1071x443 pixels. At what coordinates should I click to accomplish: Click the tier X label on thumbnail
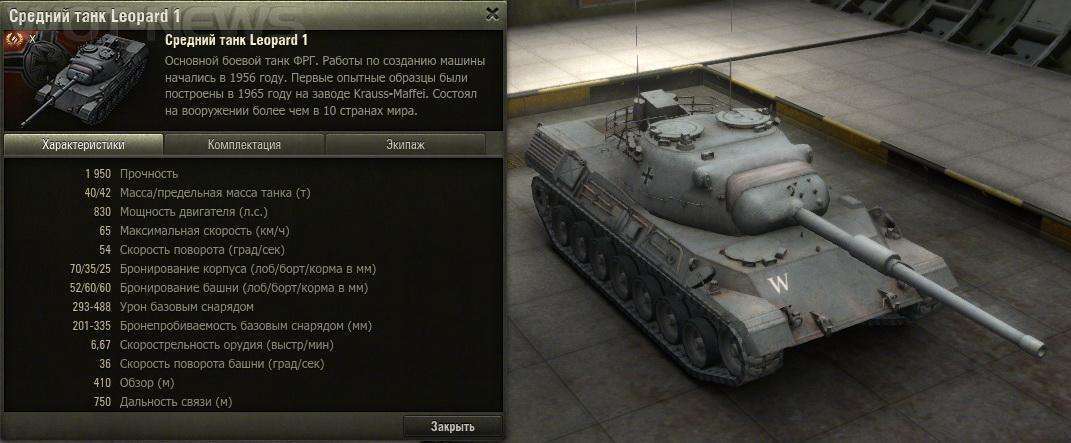tap(31, 39)
